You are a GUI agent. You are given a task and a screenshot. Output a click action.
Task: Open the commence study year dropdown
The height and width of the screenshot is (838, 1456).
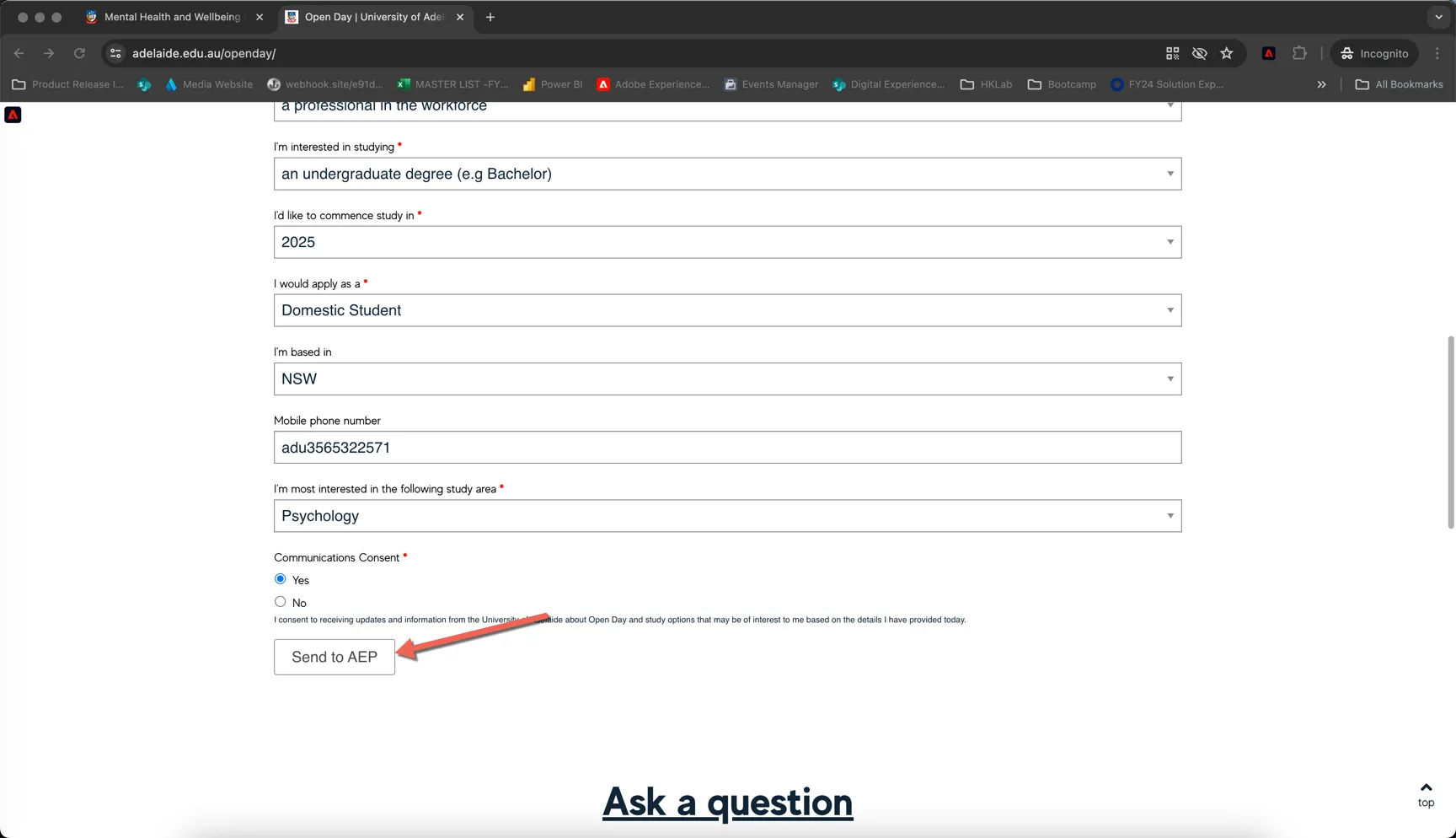coord(727,242)
